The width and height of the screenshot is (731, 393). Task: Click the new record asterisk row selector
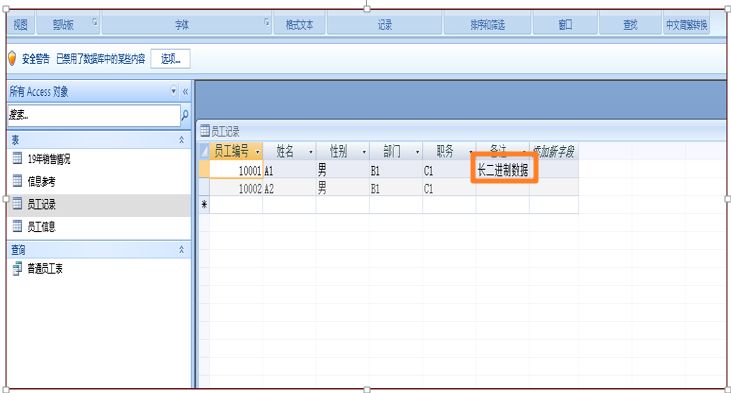click(x=204, y=204)
